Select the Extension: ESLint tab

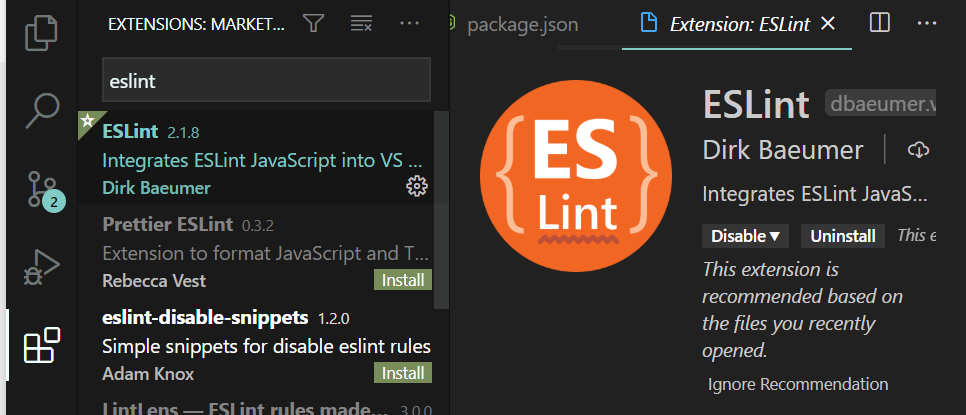coord(739,24)
